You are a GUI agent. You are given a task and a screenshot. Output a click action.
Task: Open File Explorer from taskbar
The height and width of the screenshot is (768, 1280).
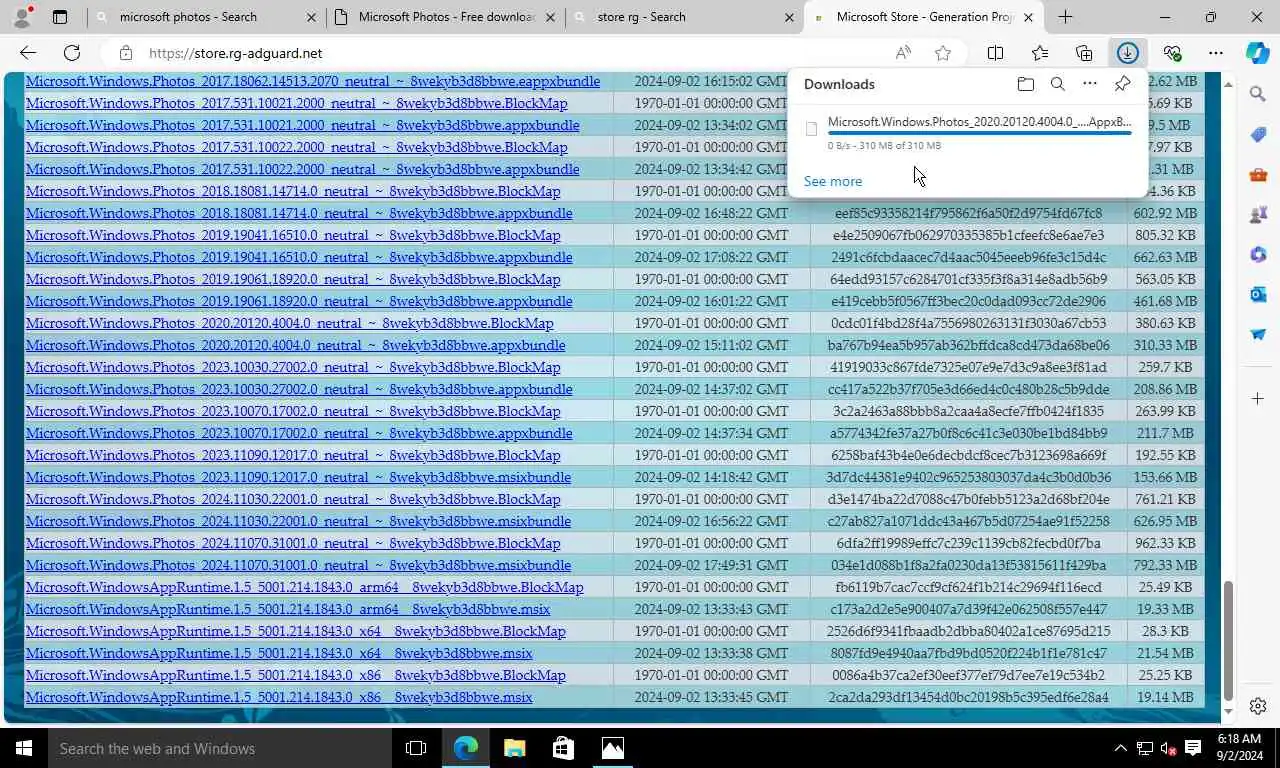pos(514,748)
